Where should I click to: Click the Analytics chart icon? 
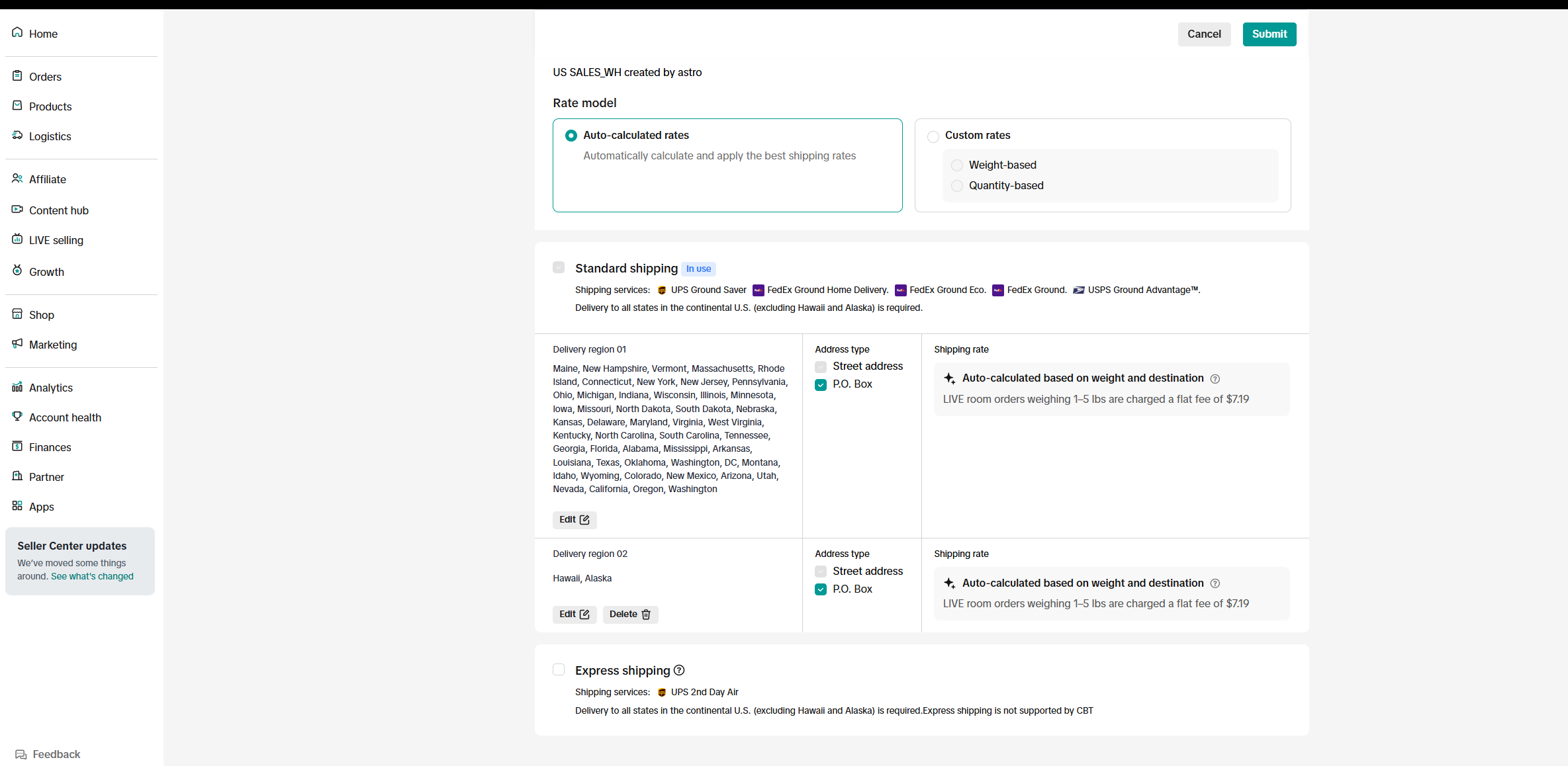[17, 386]
